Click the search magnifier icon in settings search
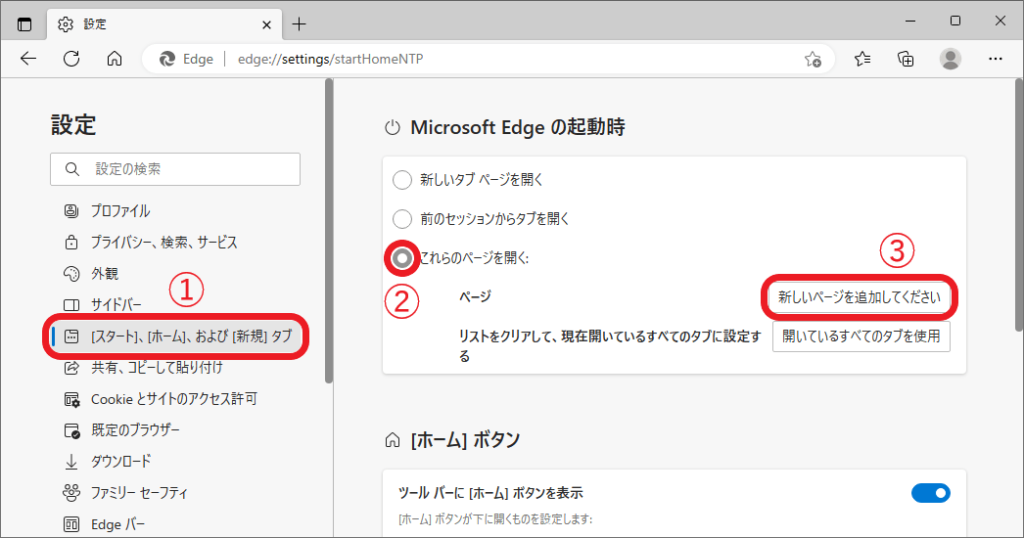This screenshot has width=1024, height=538. tap(72, 170)
